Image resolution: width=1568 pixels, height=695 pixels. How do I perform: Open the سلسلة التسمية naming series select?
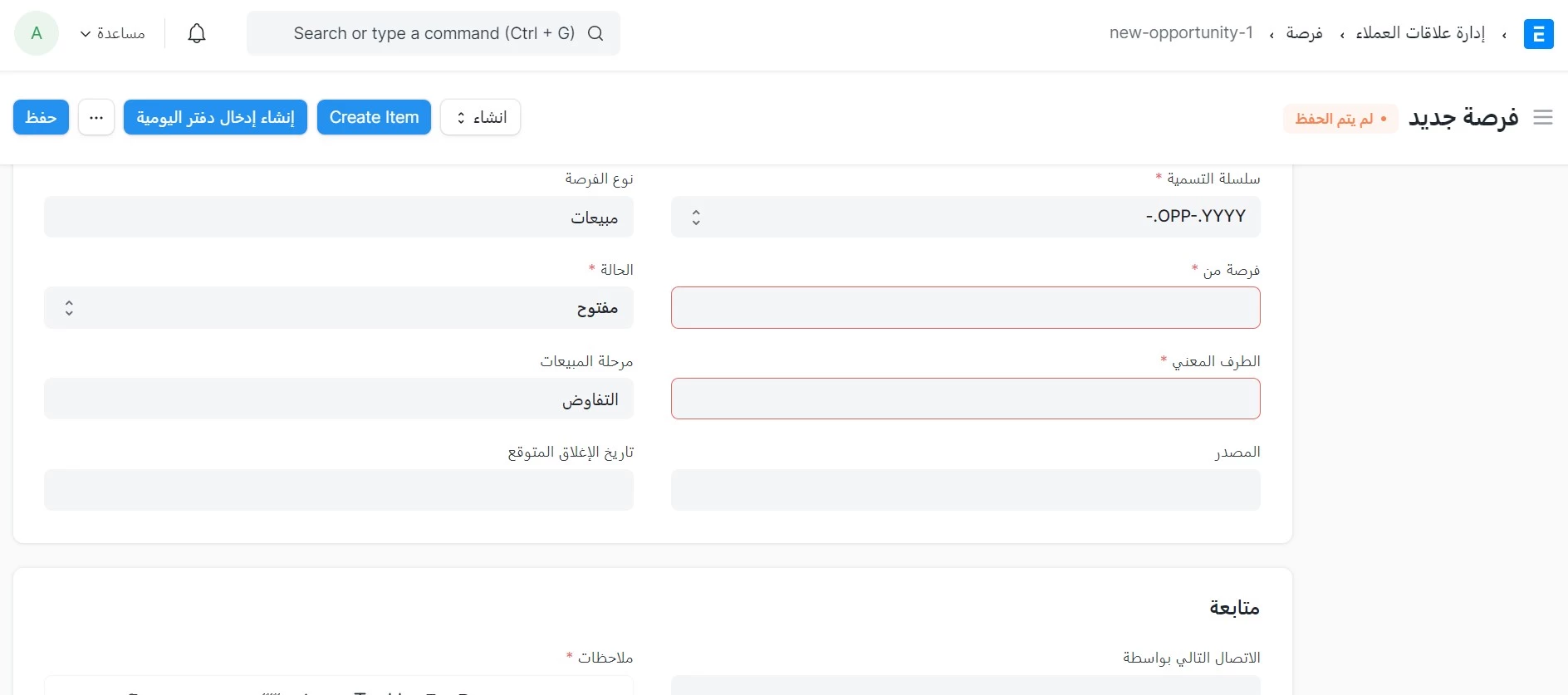click(965, 217)
